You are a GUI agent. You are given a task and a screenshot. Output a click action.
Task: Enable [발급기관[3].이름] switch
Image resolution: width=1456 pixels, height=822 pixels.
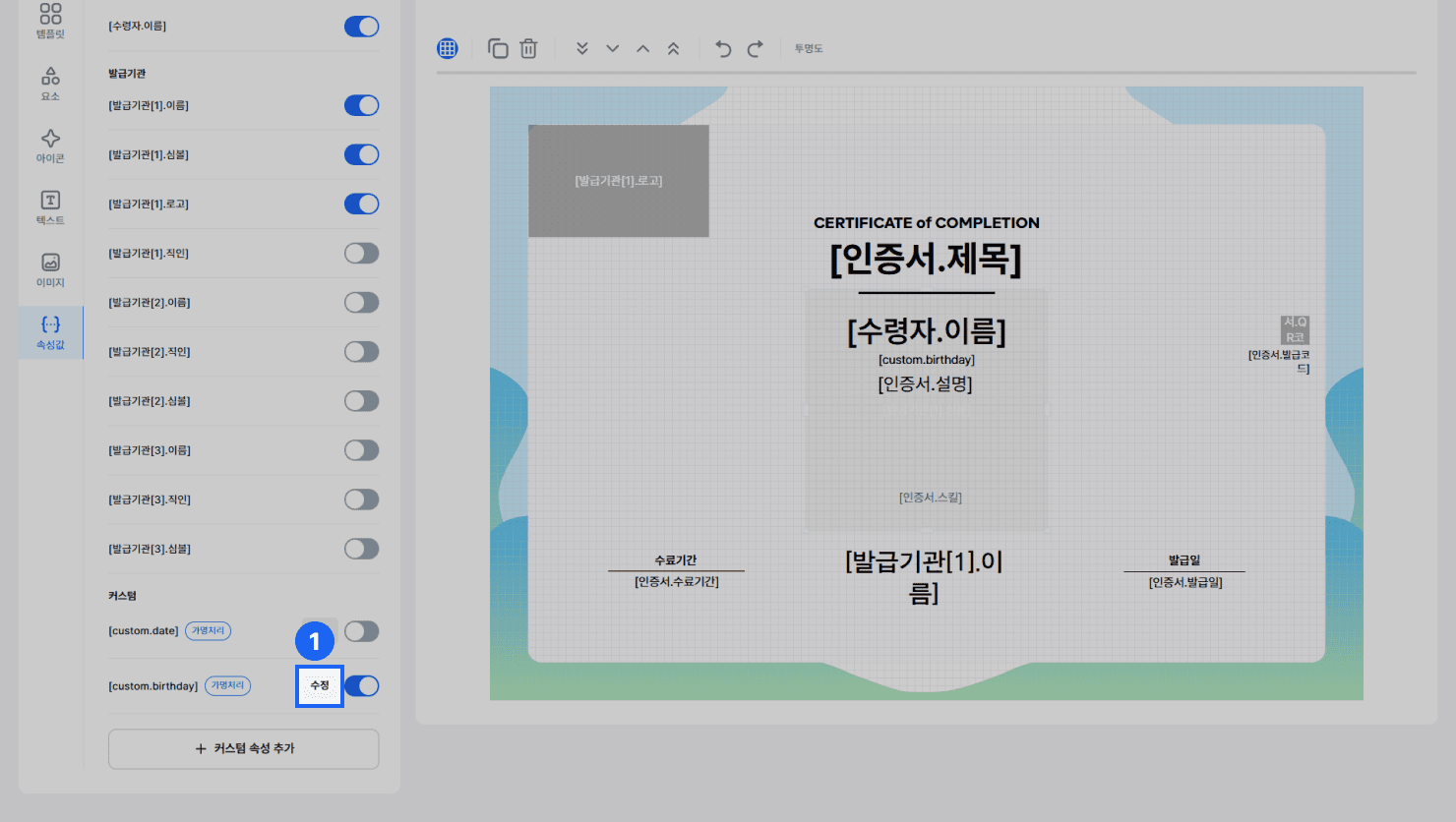361,449
